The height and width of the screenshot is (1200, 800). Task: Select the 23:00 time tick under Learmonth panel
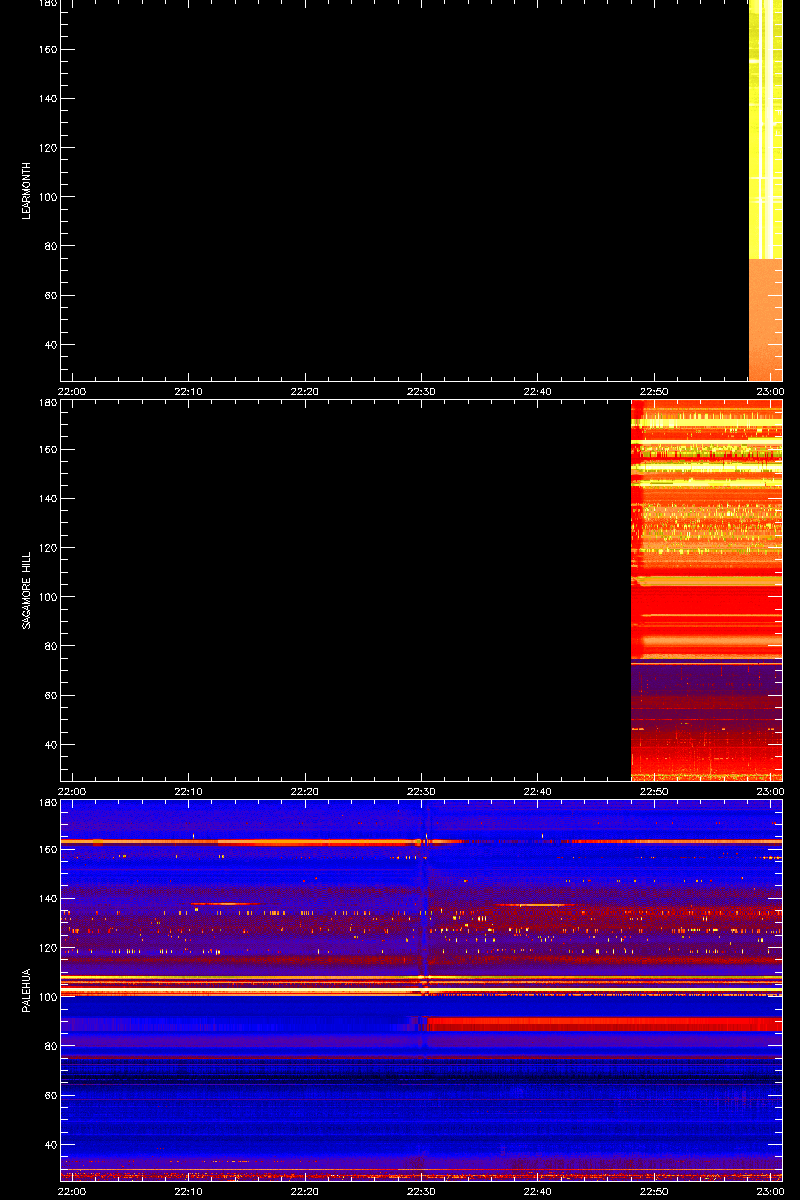769,391
